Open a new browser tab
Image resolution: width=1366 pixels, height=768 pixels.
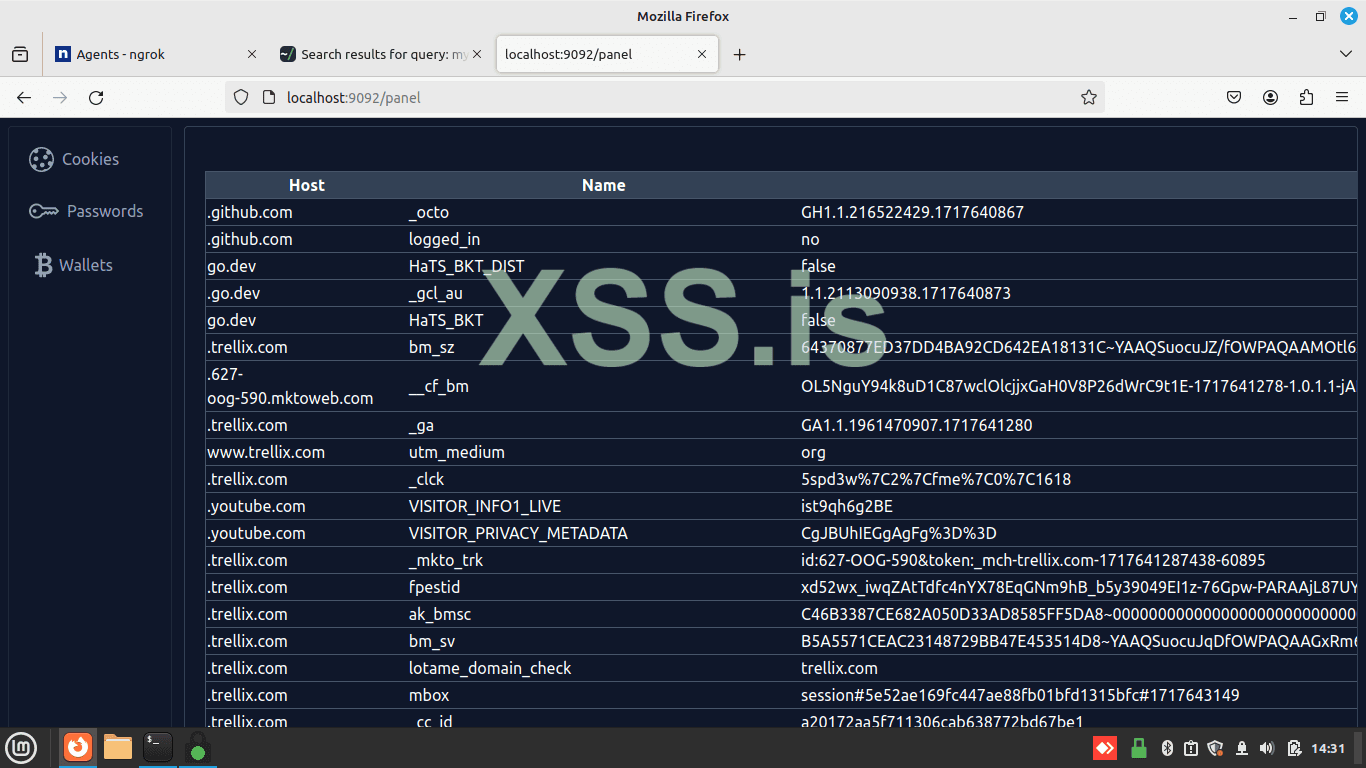click(x=740, y=54)
